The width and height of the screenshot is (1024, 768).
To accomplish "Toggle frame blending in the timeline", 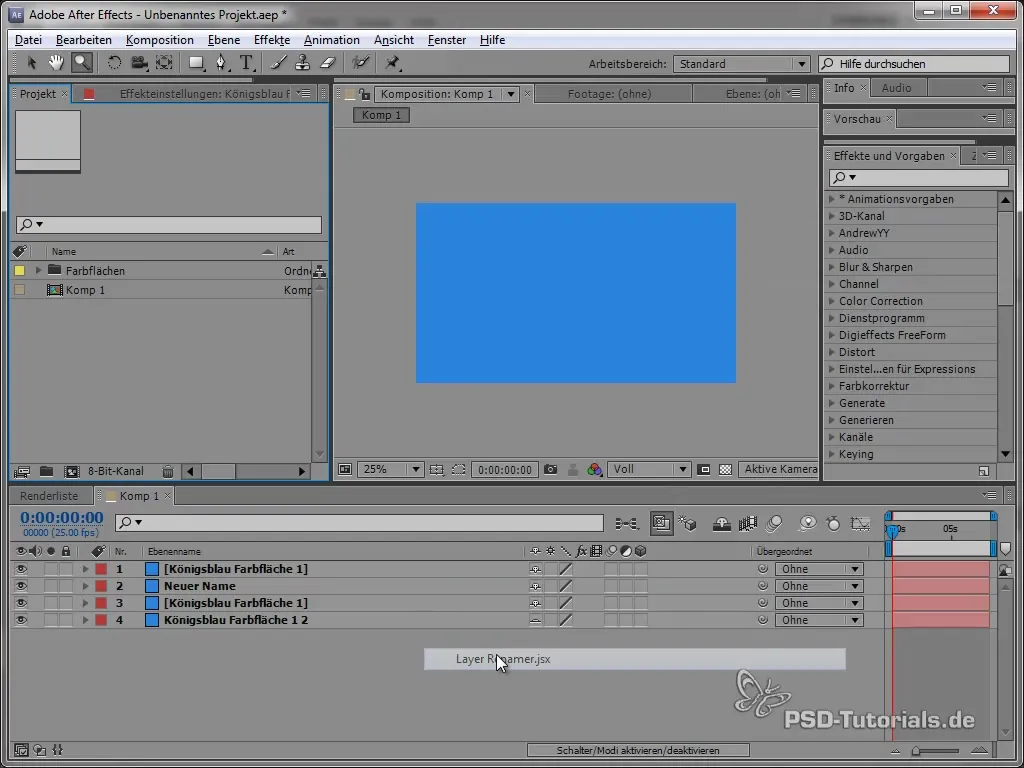I will click(x=748, y=523).
